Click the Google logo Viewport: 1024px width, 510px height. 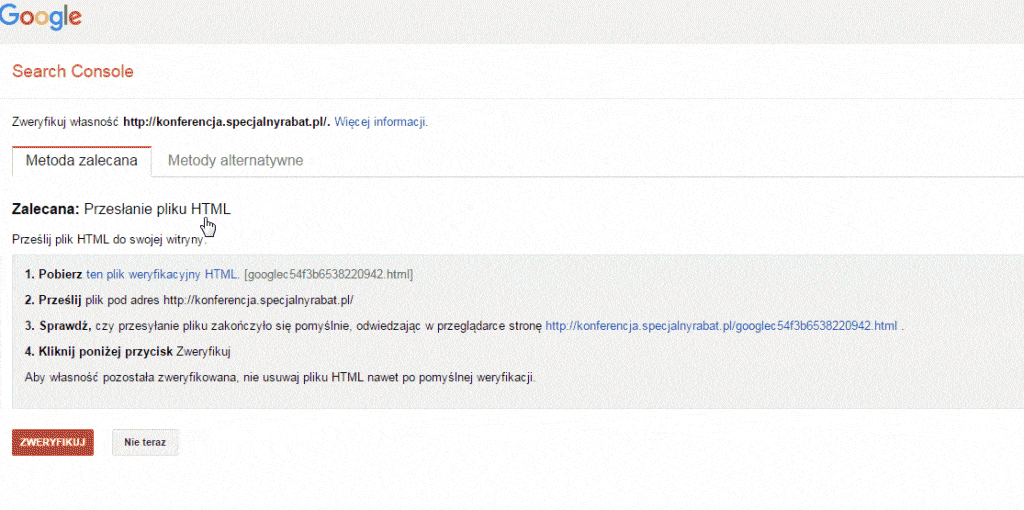coord(40,16)
